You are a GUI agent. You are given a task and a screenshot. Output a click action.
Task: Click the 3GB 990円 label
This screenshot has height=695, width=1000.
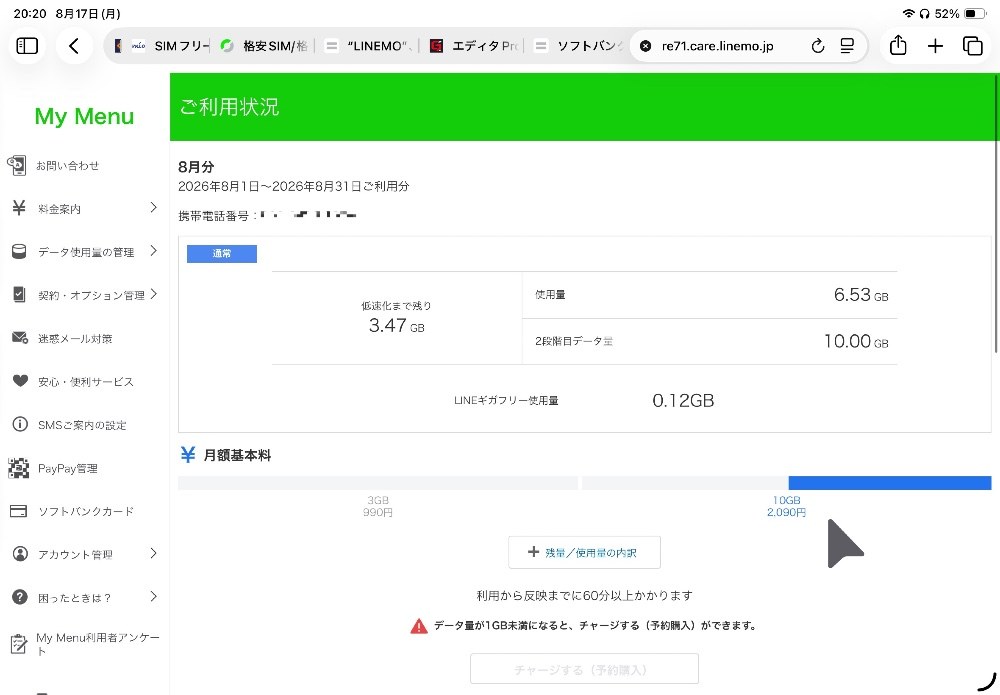click(378, 506)
